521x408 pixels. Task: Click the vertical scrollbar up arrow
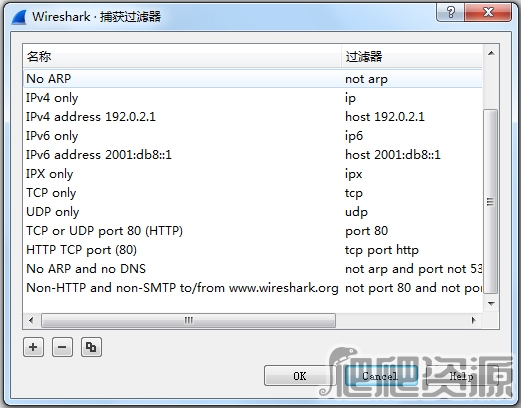(491, 53)
